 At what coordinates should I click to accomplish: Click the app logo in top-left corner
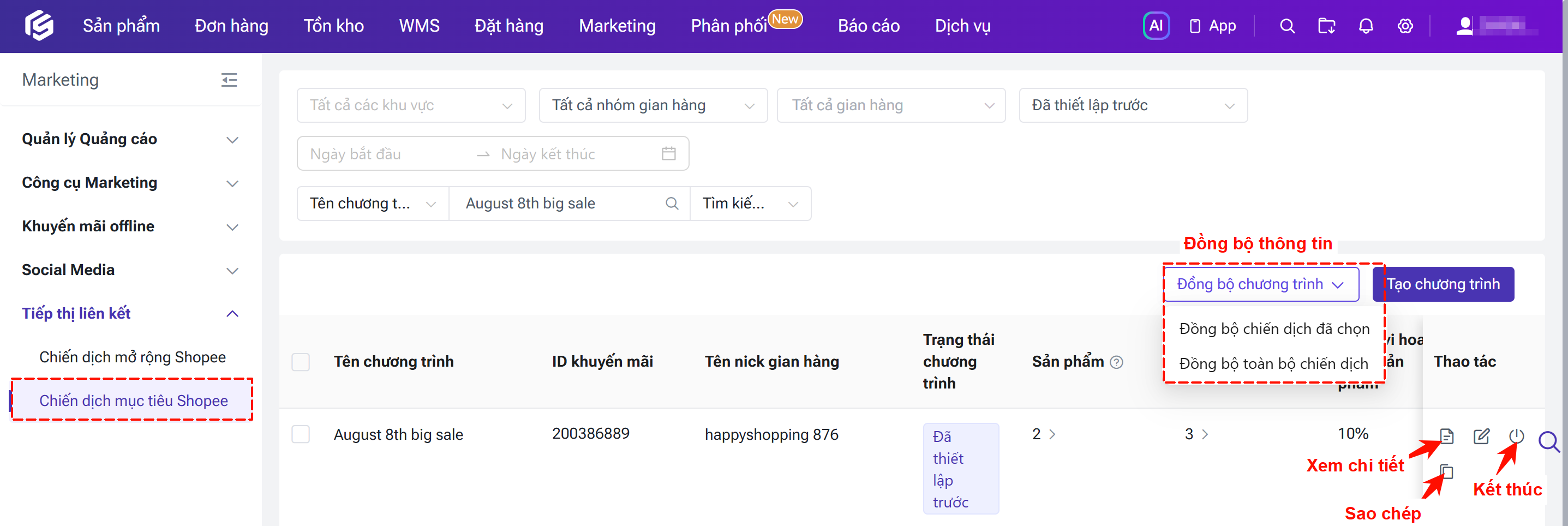pyautogui.click(x=39, y=26)
